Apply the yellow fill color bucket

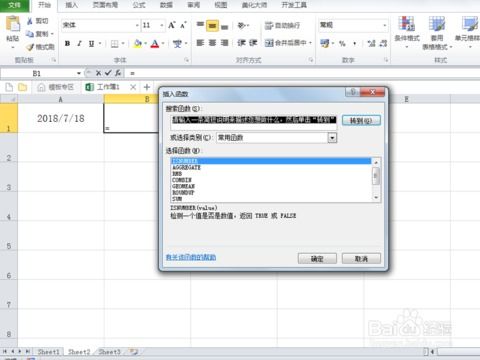click(x=137, y=43)
